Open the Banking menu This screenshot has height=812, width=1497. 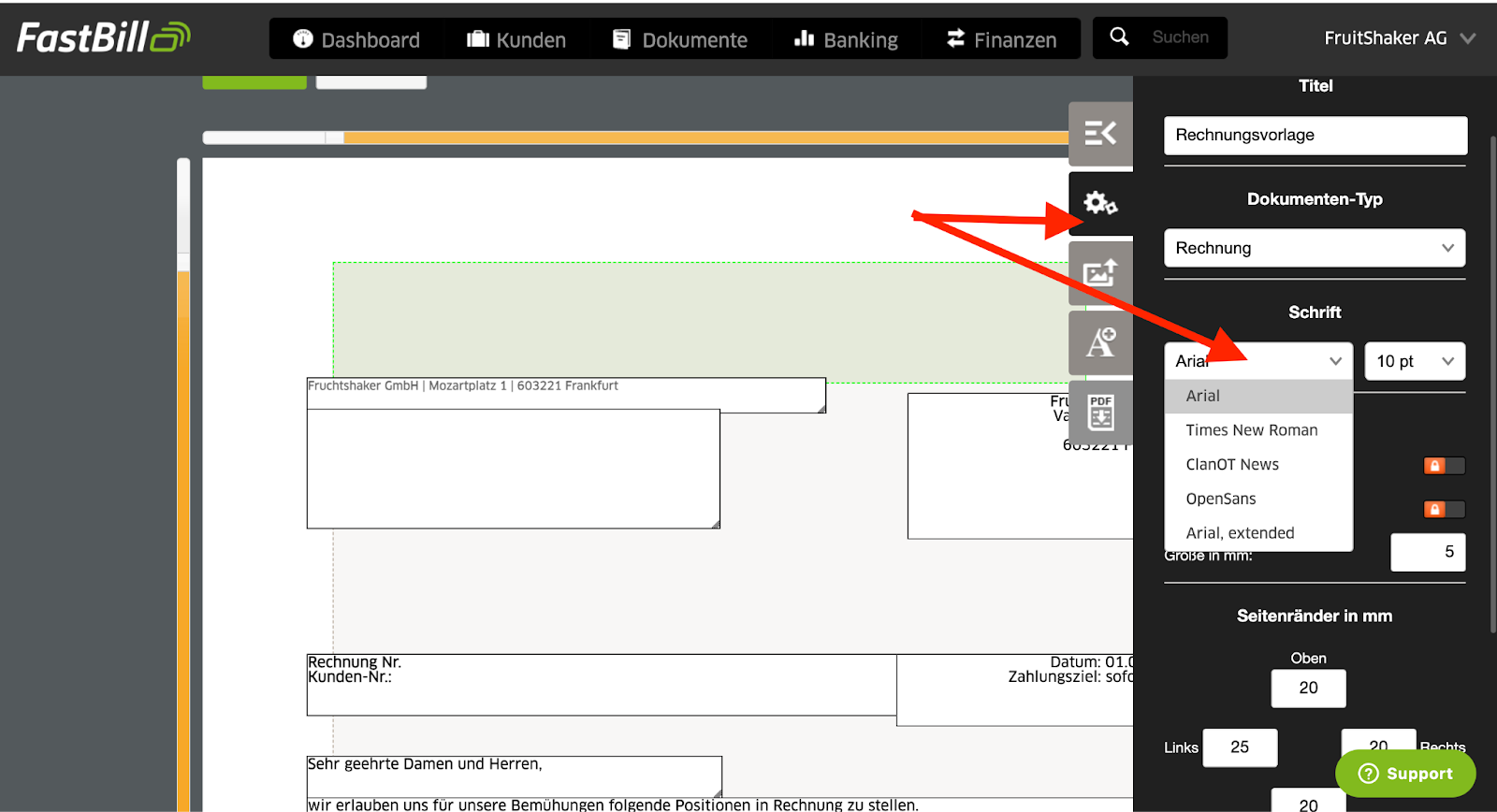[x=846, y=39]
